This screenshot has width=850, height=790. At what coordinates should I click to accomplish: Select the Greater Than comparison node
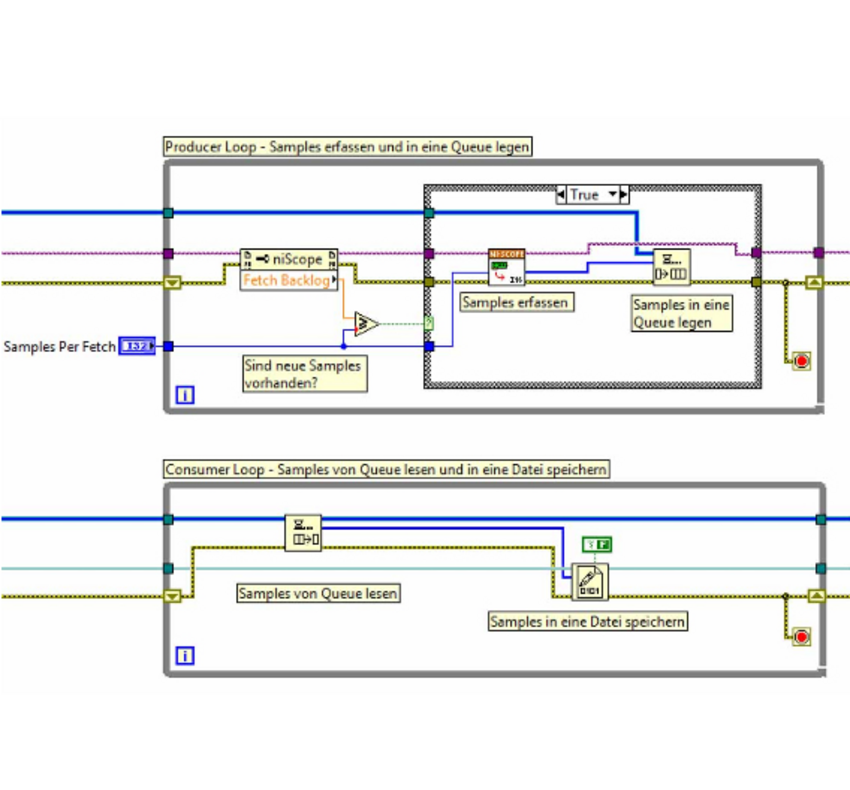366,323
